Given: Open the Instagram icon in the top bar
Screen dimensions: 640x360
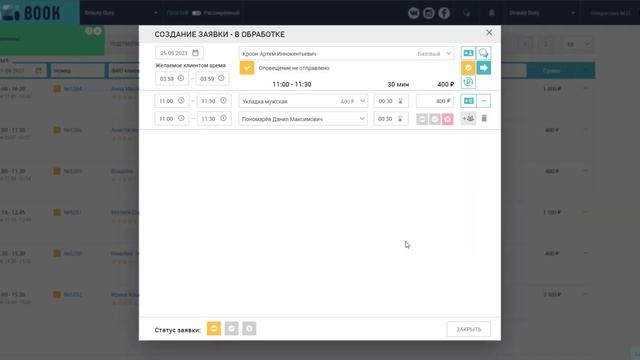Looking at the screenshot, I should pyautogui.click(x=429, y=13).
